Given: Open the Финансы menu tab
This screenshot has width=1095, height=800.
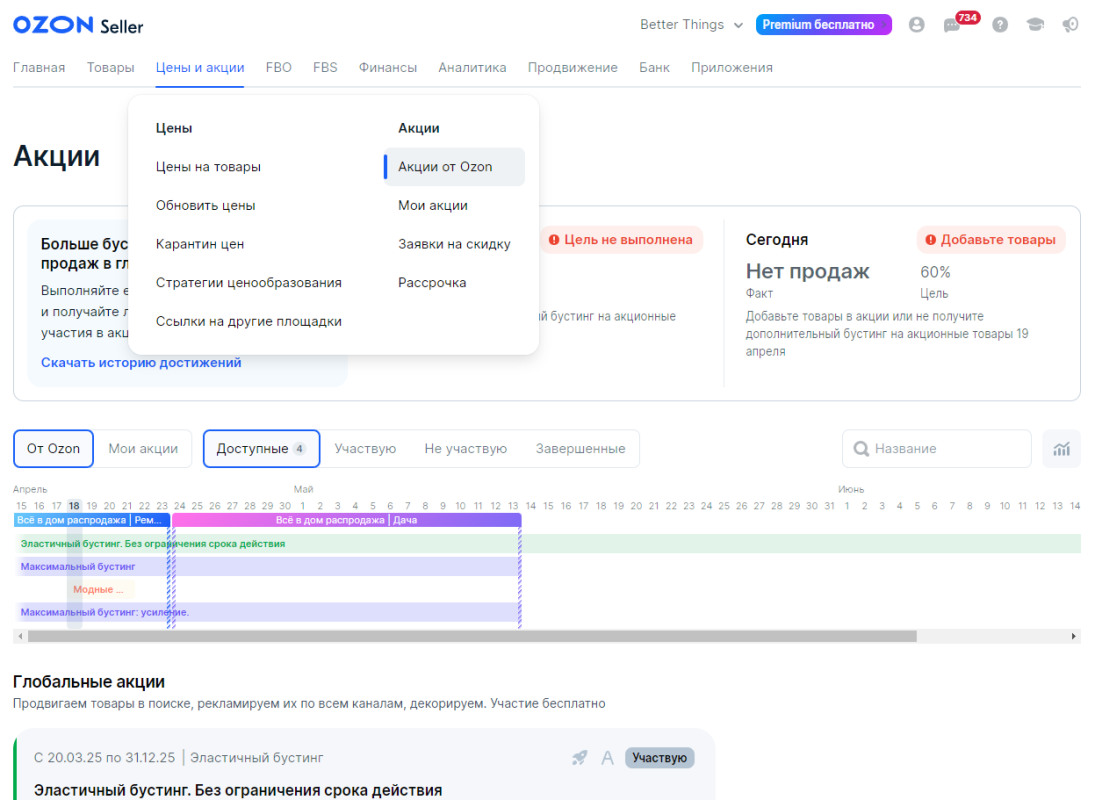Looking at the screenshot, I should [x=388, y=68].
